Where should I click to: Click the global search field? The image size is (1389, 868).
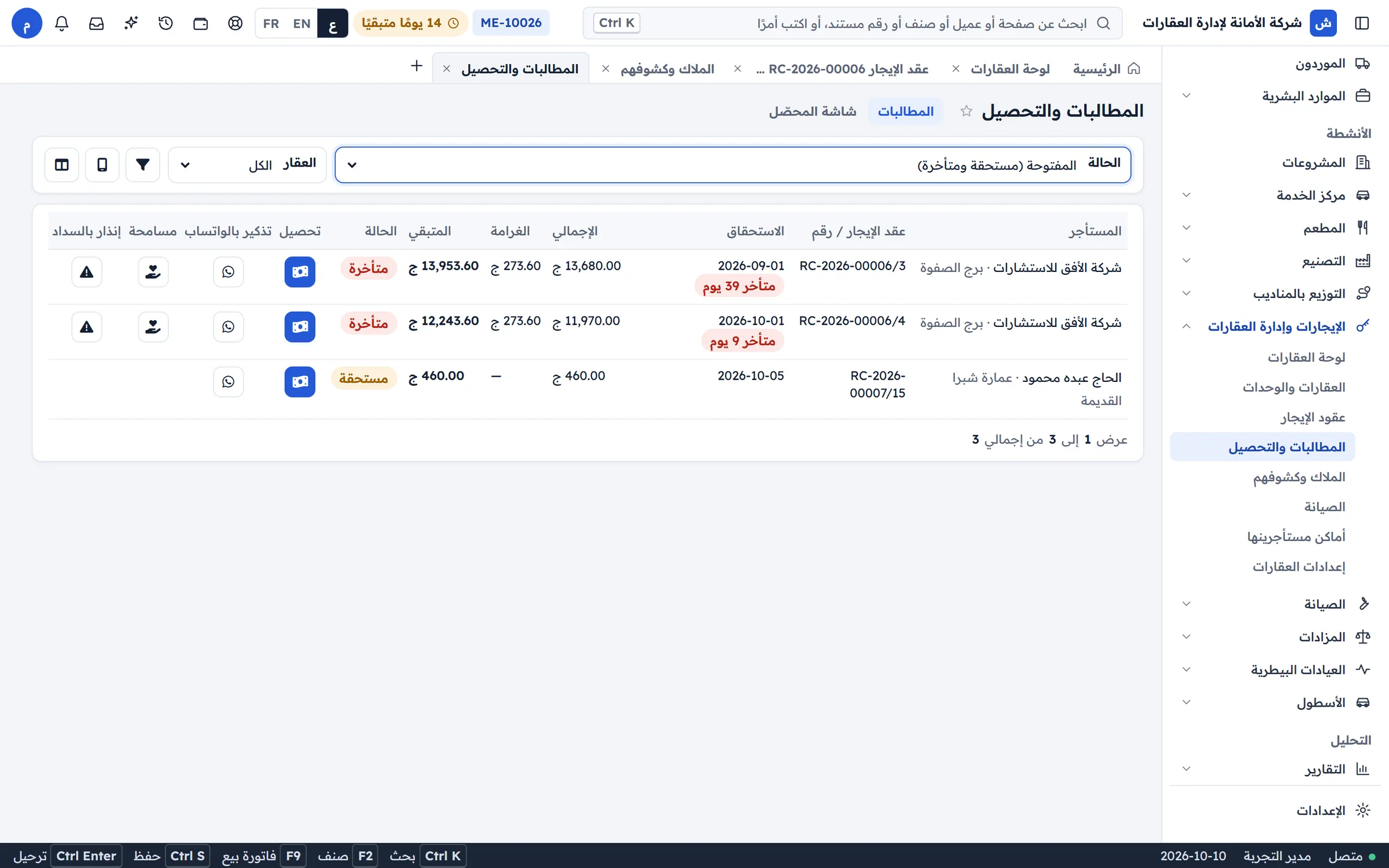(x=852, y=23)
